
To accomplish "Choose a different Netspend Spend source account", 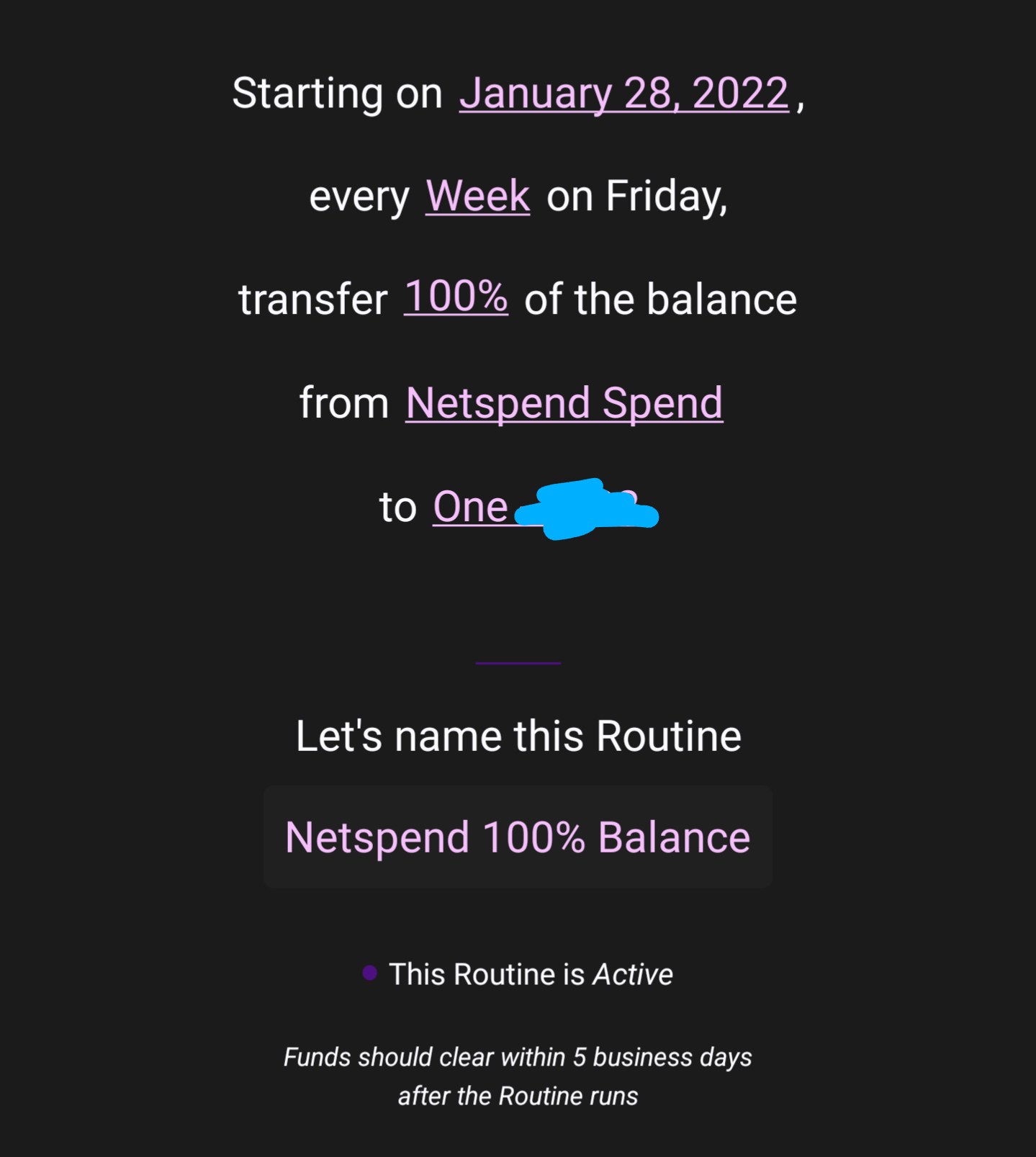I will click(564, 402).
